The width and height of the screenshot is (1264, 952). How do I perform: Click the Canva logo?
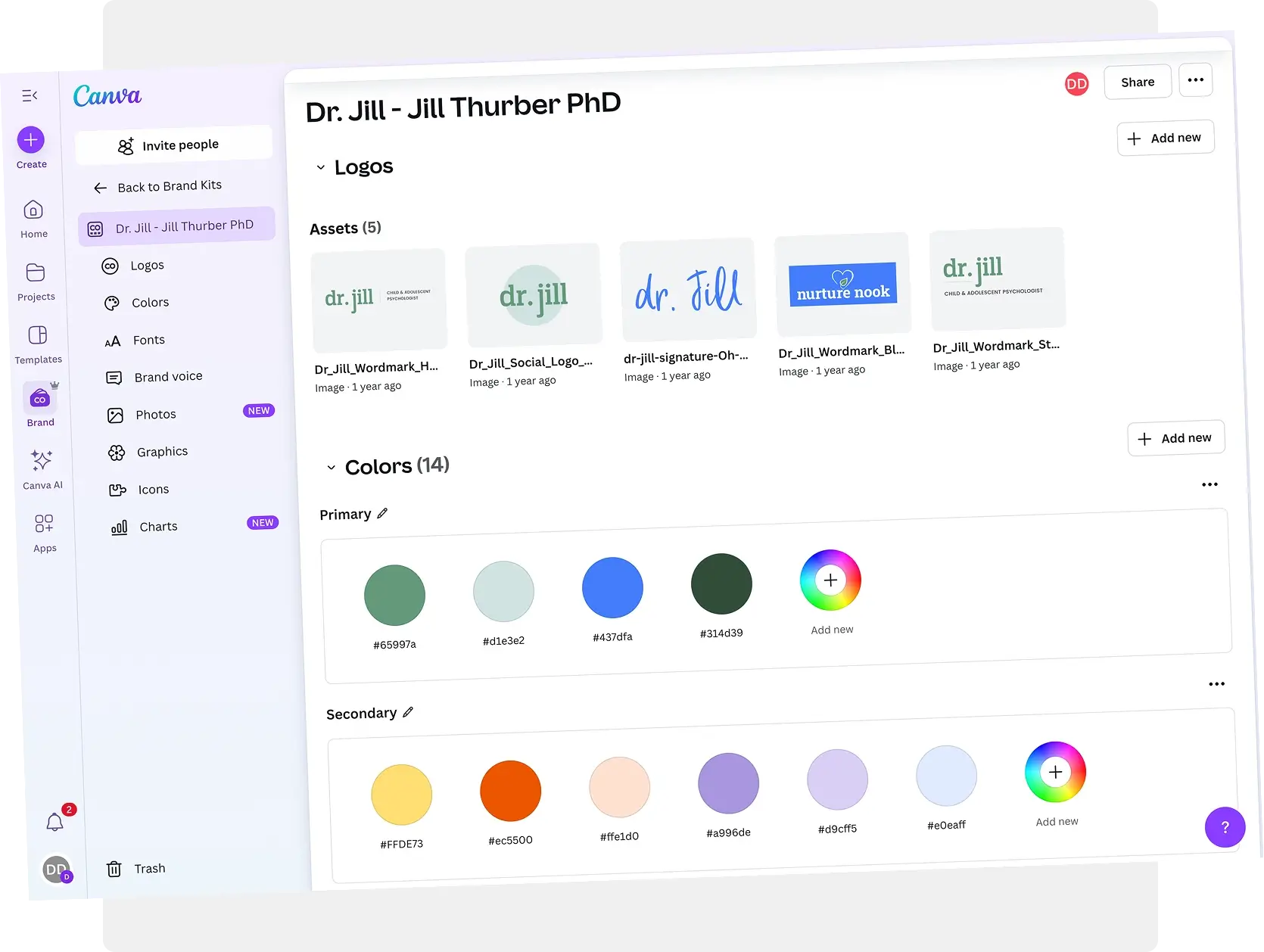click(x=107, y=95)
